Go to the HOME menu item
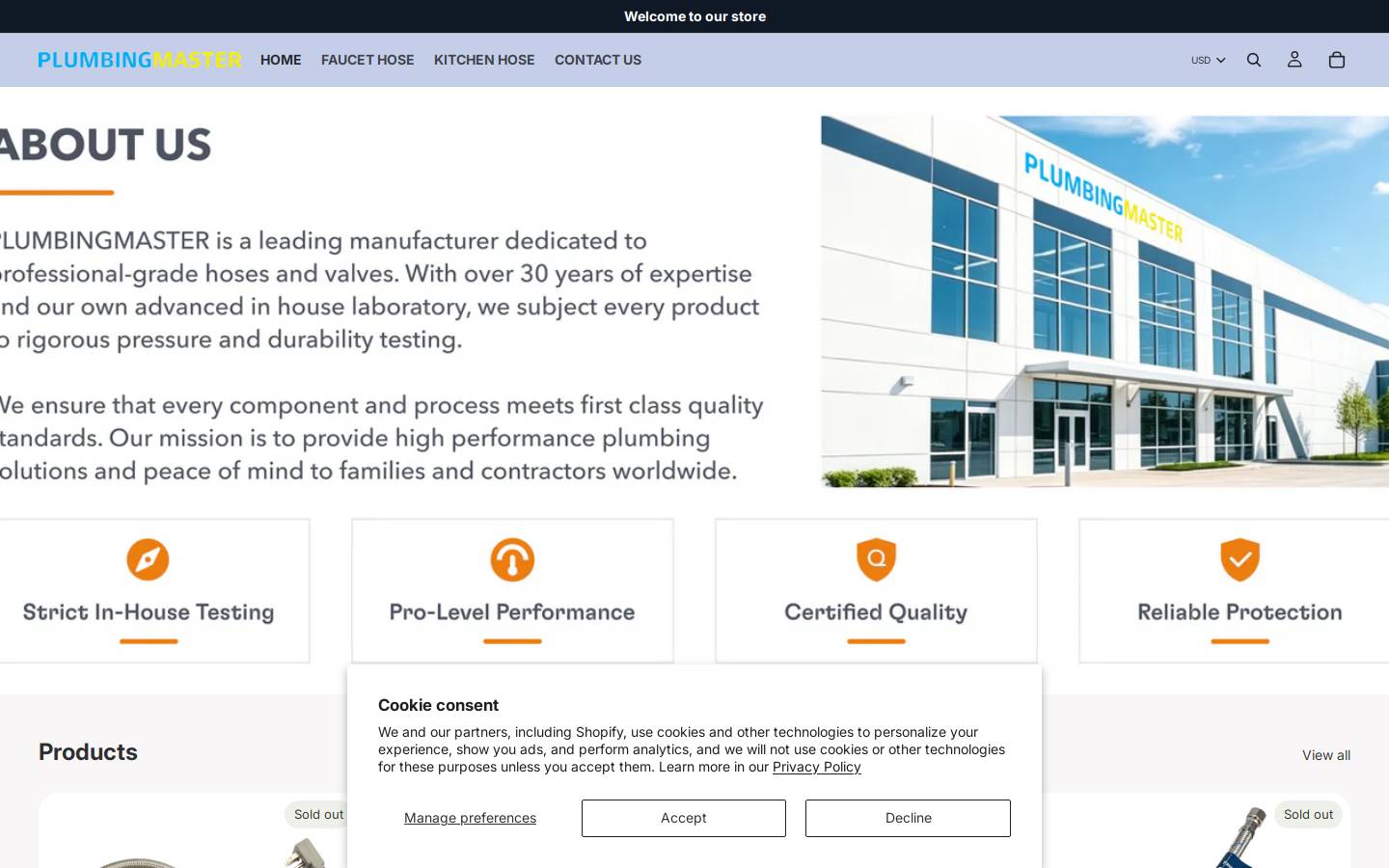Image resolution: width=1389 pixels, height=868 pixels. [x=281, y=60]
